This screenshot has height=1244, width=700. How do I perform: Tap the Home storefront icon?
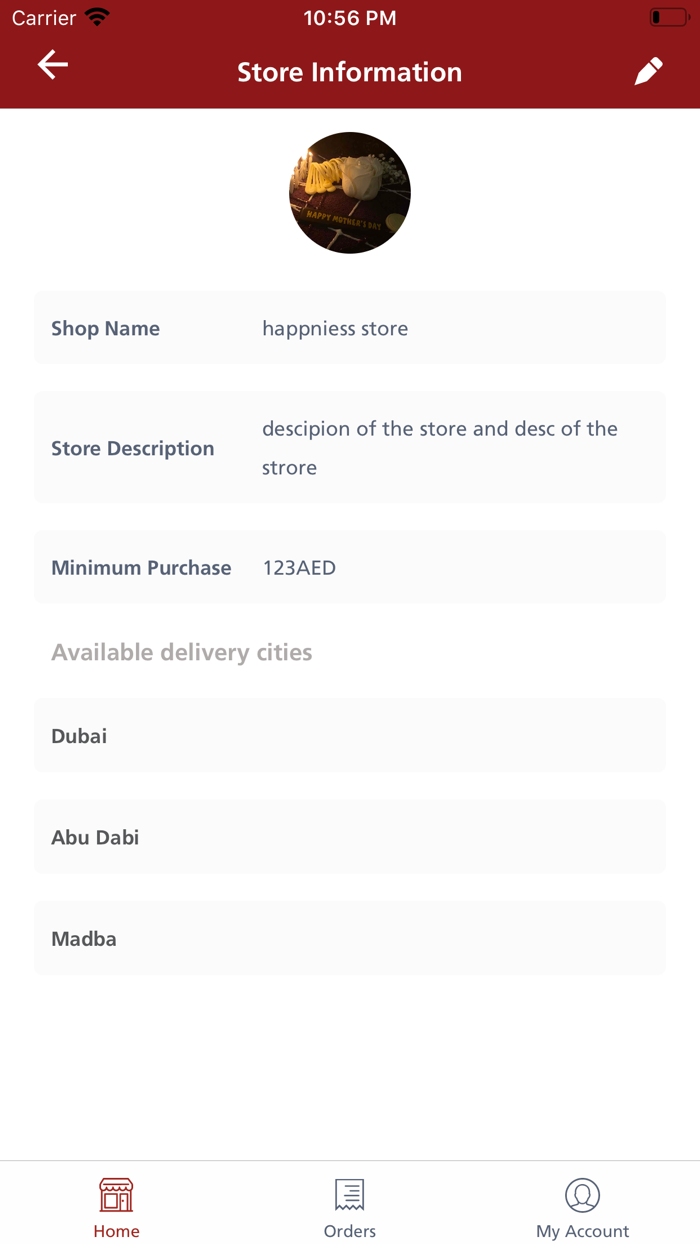[x=116, y=1195]
